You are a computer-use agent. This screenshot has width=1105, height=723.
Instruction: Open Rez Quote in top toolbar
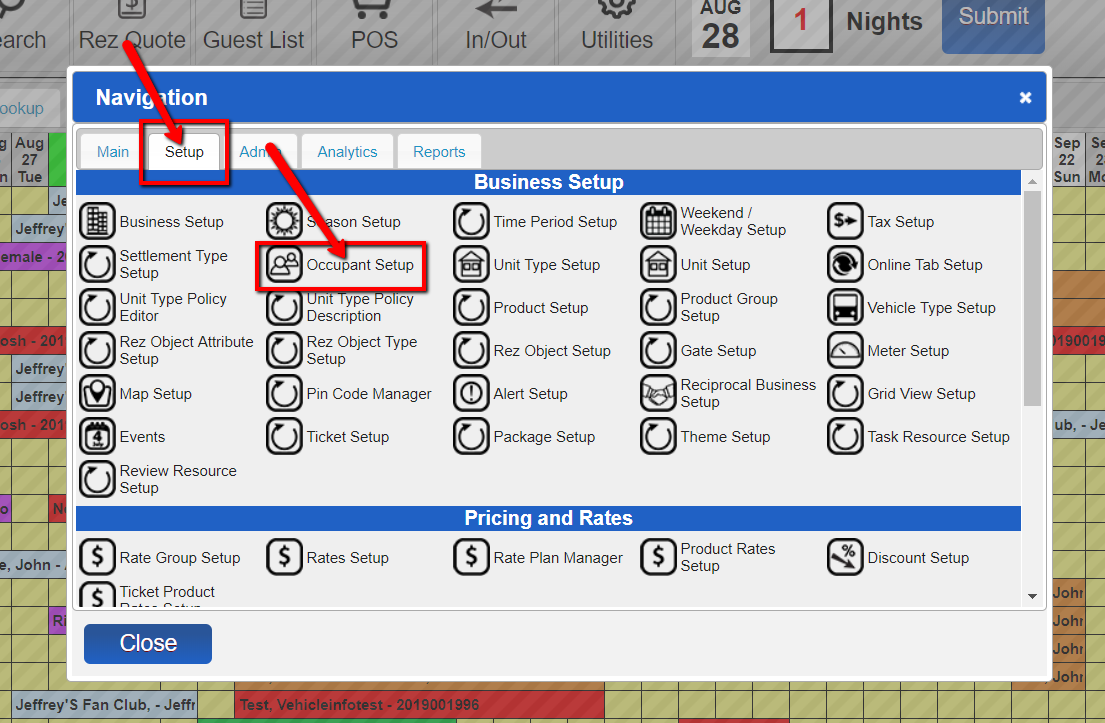[132, 28]
